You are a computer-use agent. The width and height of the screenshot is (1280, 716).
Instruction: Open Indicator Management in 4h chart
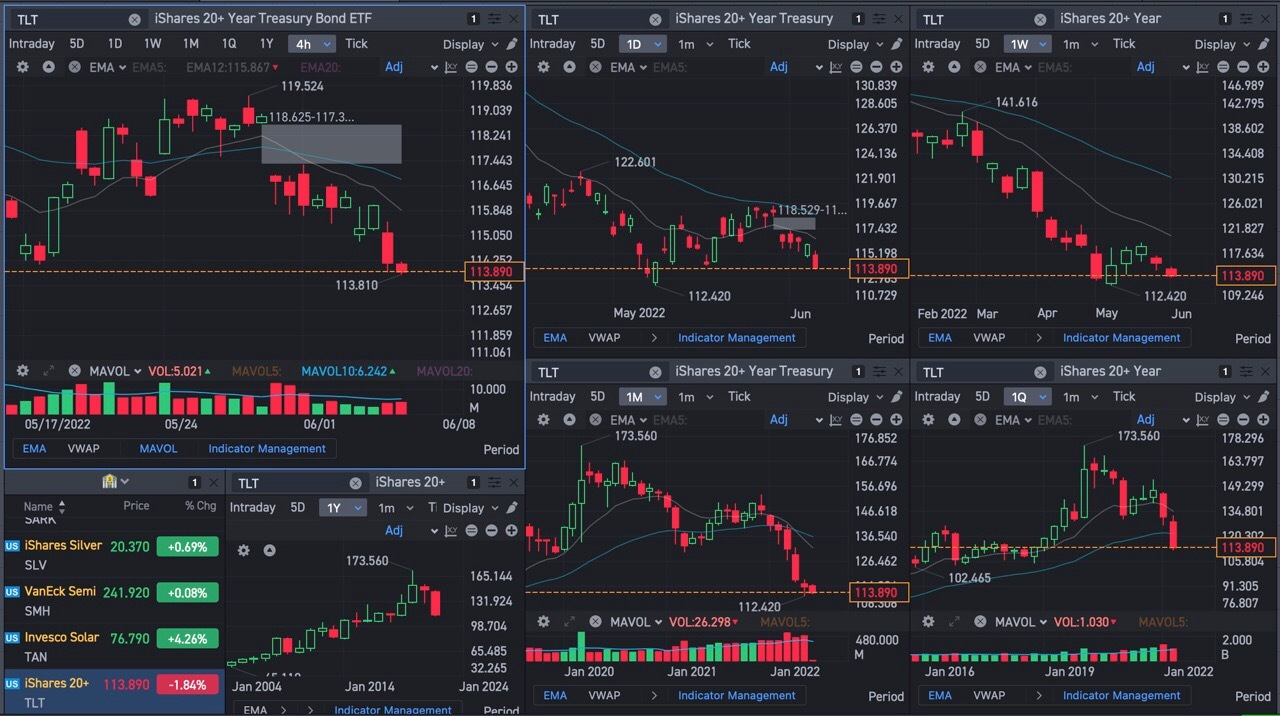coord(267,449)
